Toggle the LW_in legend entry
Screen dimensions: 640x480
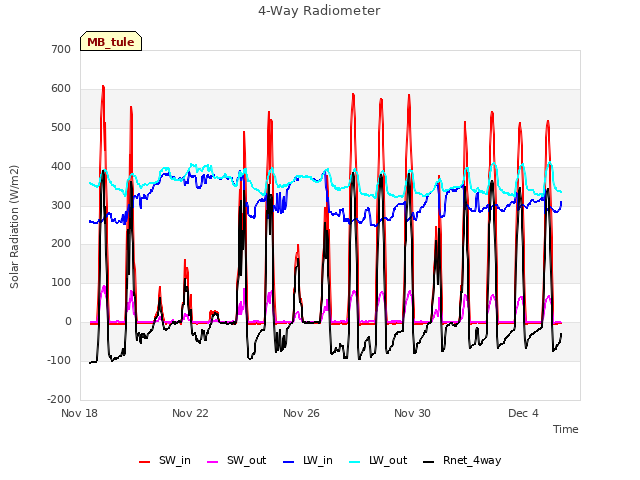[x=308, y=460]
